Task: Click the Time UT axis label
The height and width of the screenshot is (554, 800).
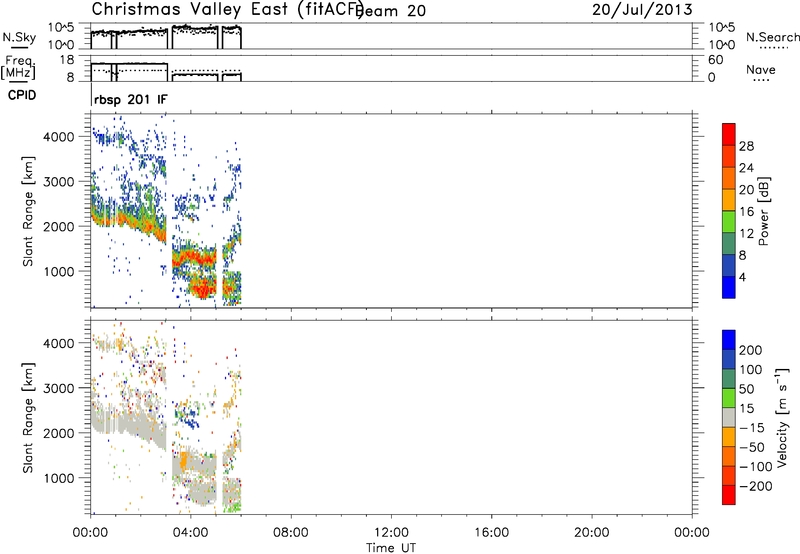Action: click(391, 547)
